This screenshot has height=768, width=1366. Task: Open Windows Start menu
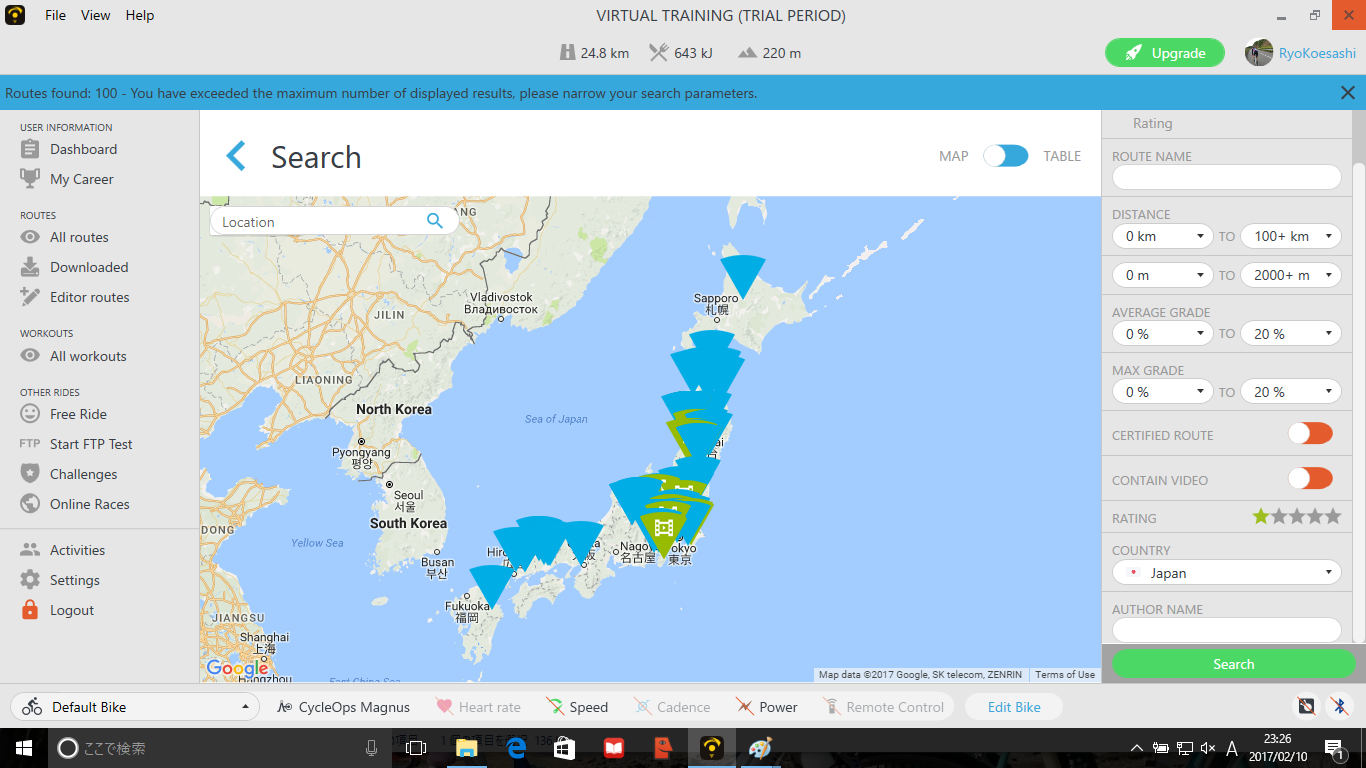tap(23, 747)
